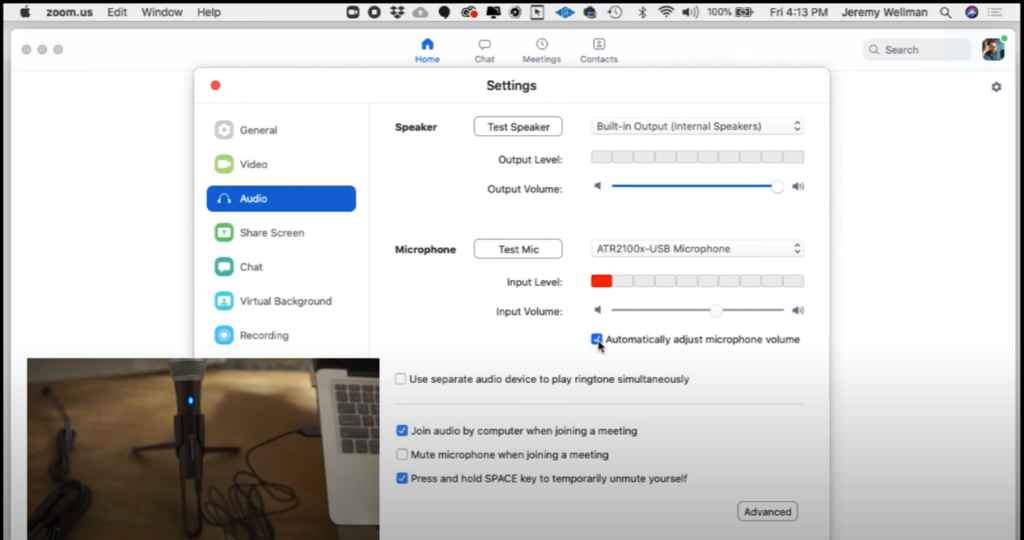The width and height of the screenshot is (1024, 540).
Task: Click the Wi-Fi menu bar icon
Action: click(666, 12)
